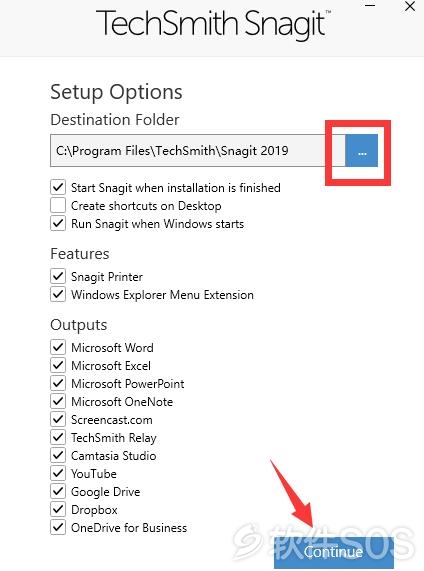
Task: Minimize the Snagit installer window
Action: (370, 6)
